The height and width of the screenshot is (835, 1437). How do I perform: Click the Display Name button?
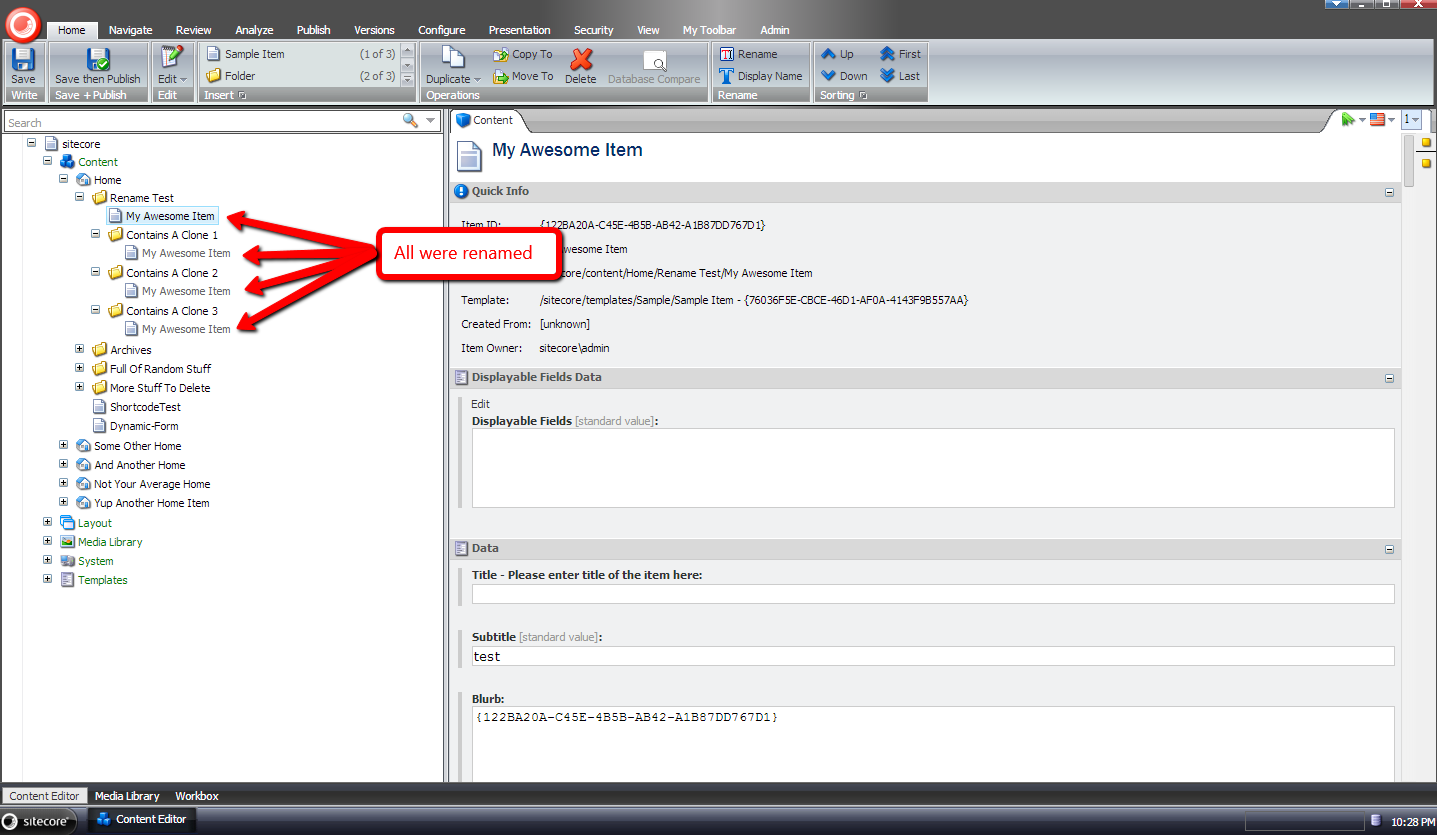[760, 76]
